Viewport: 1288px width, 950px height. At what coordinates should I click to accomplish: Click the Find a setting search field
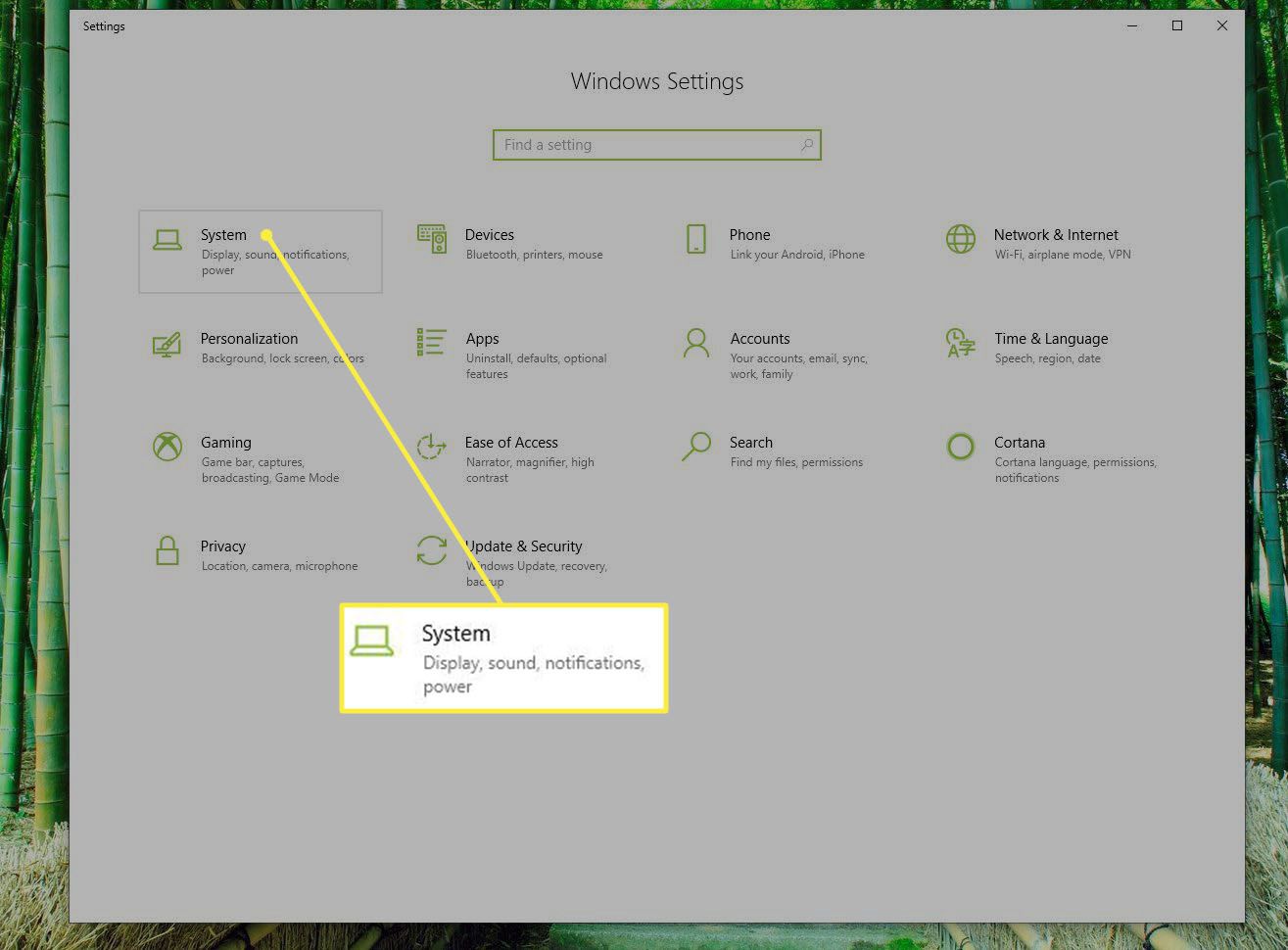point(656,145)
